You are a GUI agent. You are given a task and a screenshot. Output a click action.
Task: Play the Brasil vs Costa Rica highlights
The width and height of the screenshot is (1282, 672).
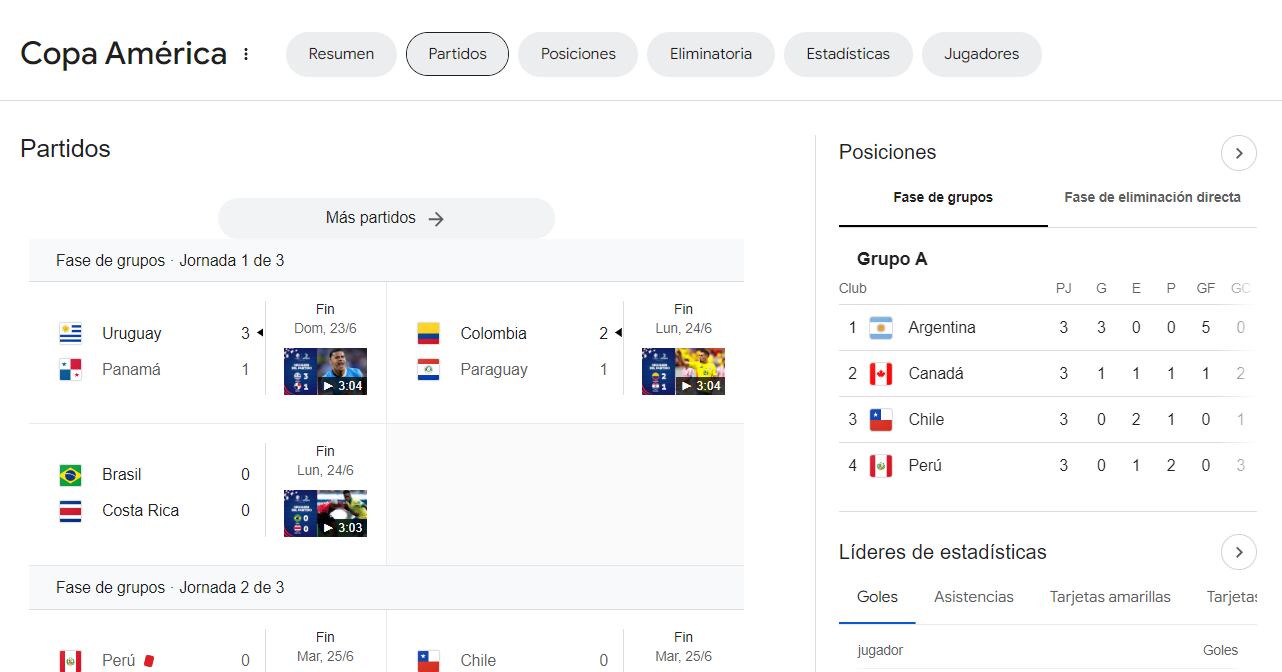click(x=325, y=513)
